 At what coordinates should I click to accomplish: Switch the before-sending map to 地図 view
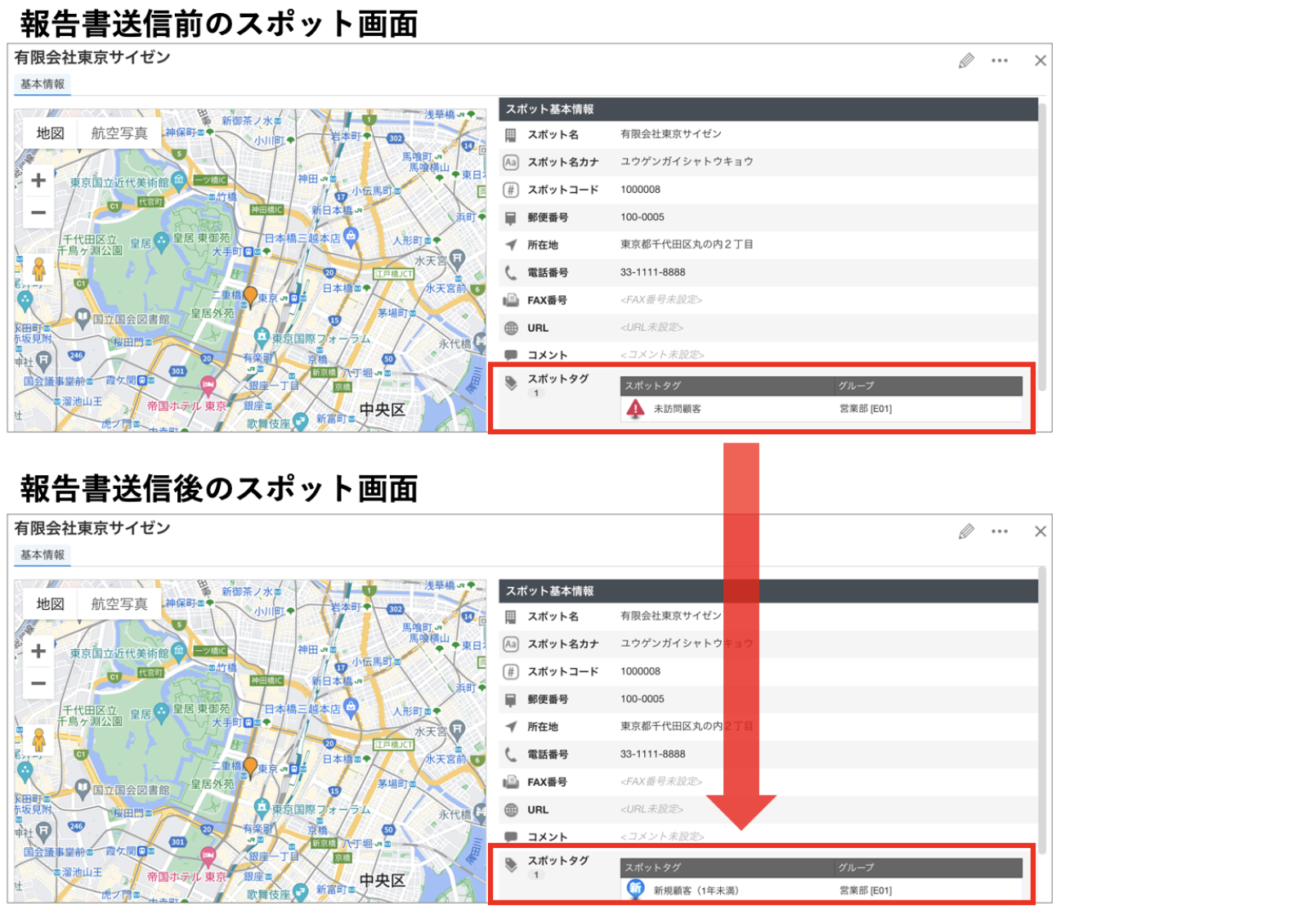coord(50,133)
